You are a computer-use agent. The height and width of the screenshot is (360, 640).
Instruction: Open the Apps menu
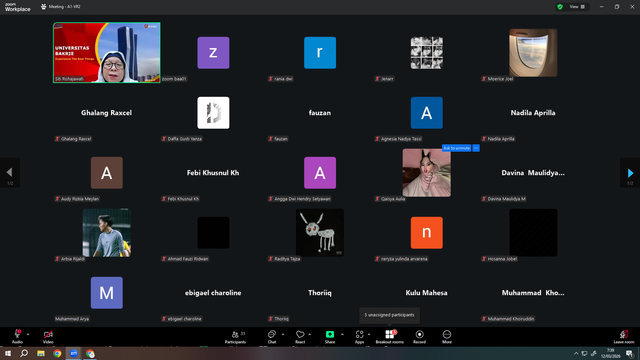tap(359, 337)
